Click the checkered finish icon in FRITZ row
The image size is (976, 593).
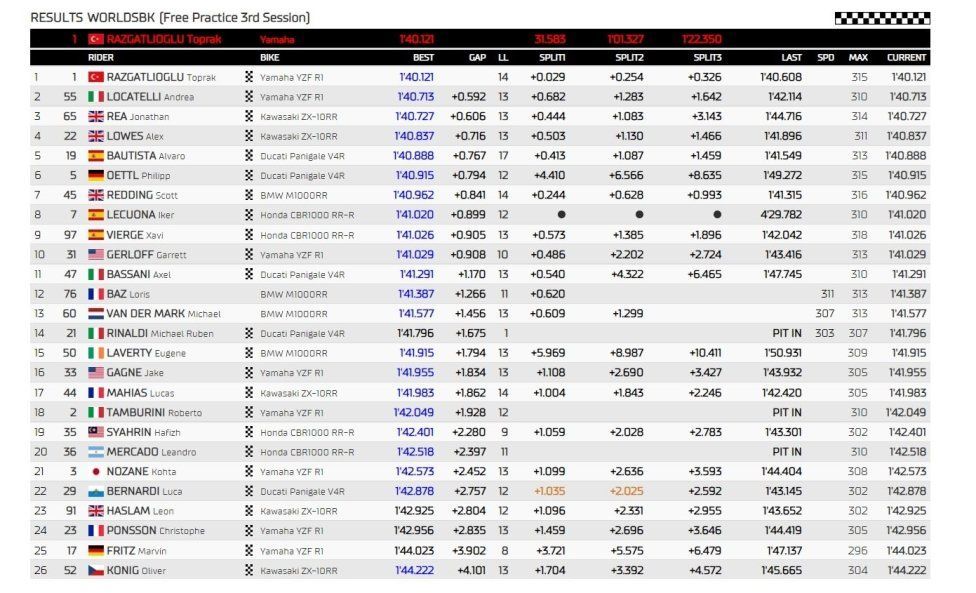tap(249, 551)
